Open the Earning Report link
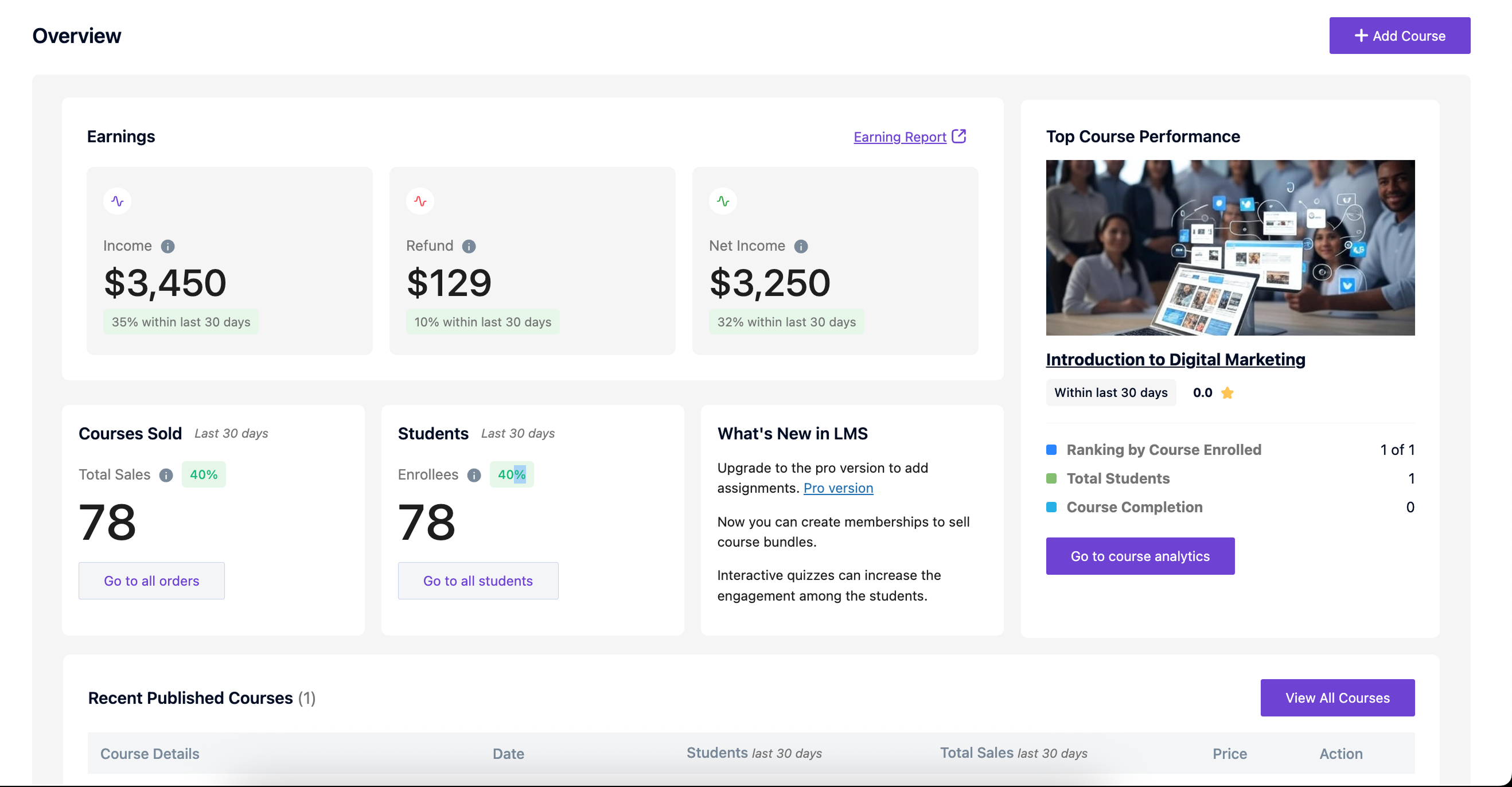The width and height of the screenshot is (1512, 787). point(899,137)
